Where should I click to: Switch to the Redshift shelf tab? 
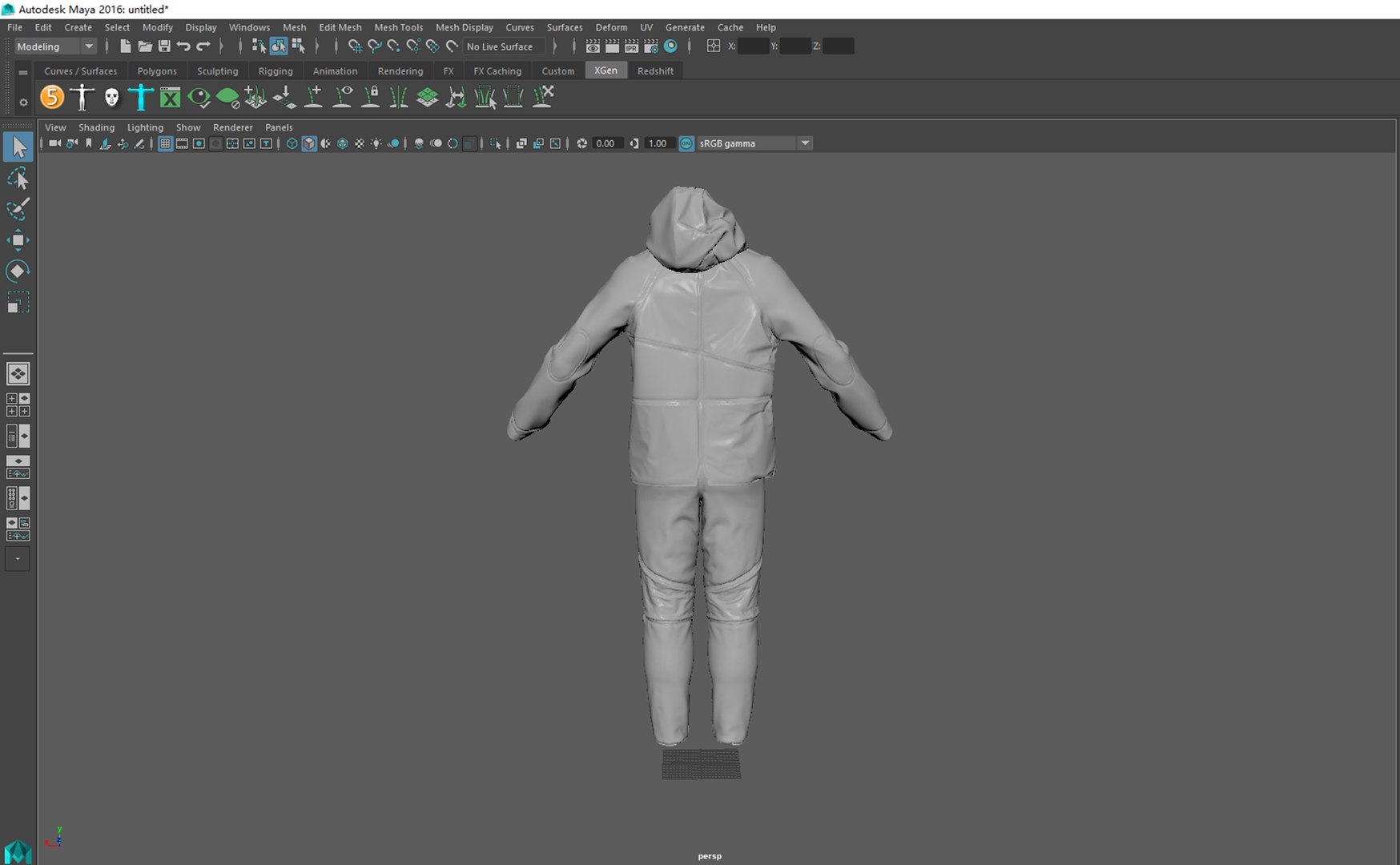coord(655,71)
